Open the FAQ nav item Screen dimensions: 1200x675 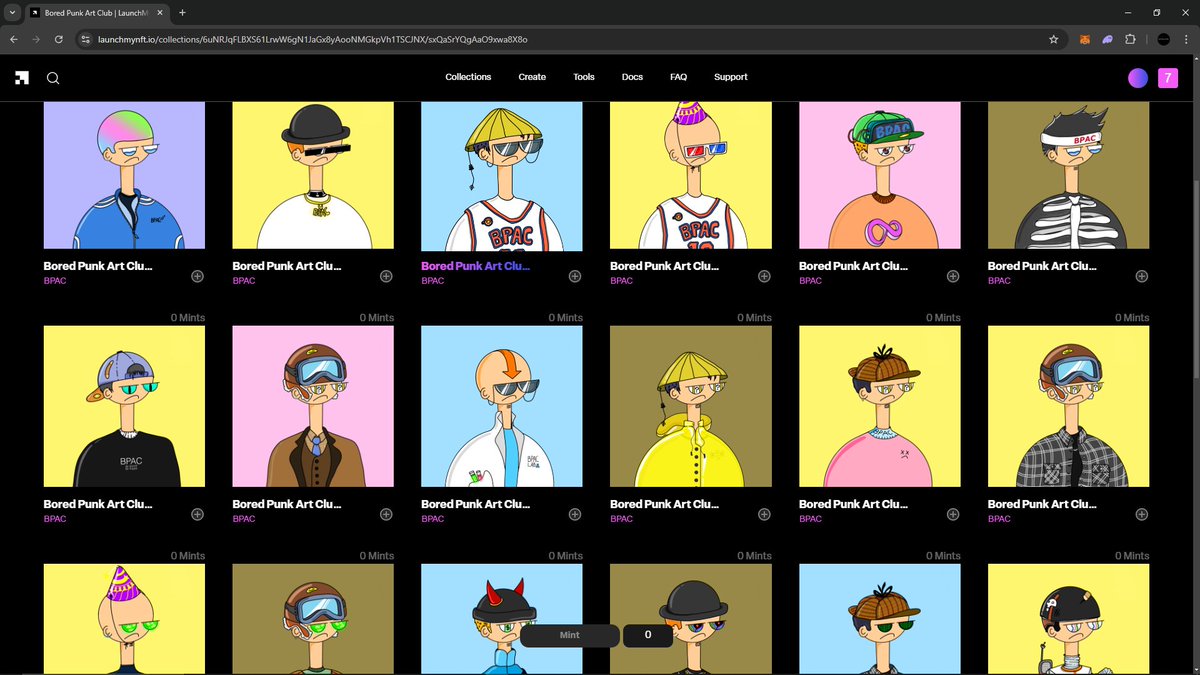click(x=678, y=77)
